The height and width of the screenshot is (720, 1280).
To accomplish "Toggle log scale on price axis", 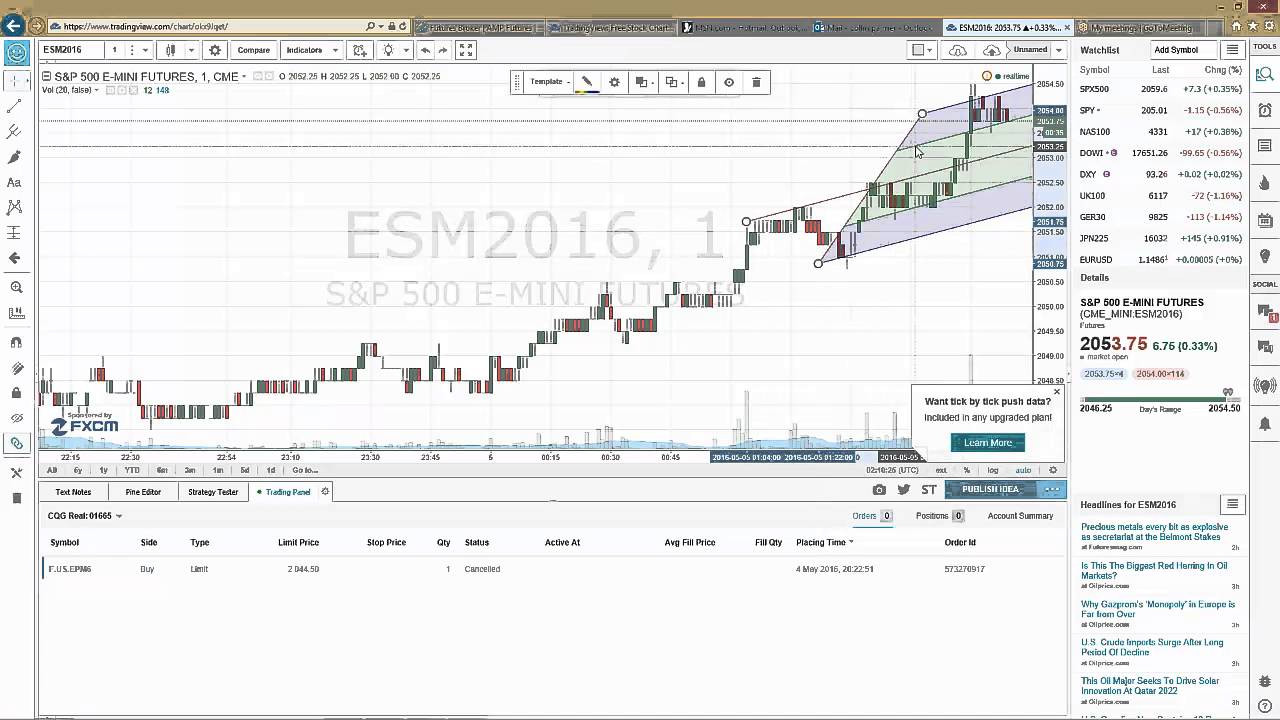I will 993,470.
